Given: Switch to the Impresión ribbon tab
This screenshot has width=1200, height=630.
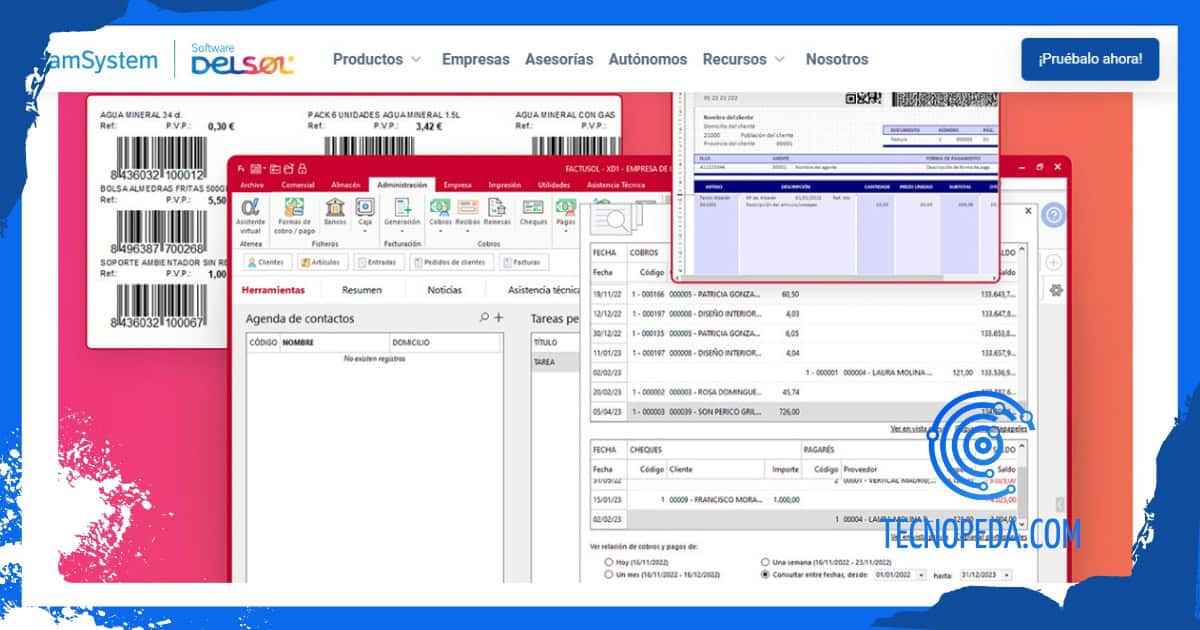Looking at the screenshot, I should click(505, 185).
